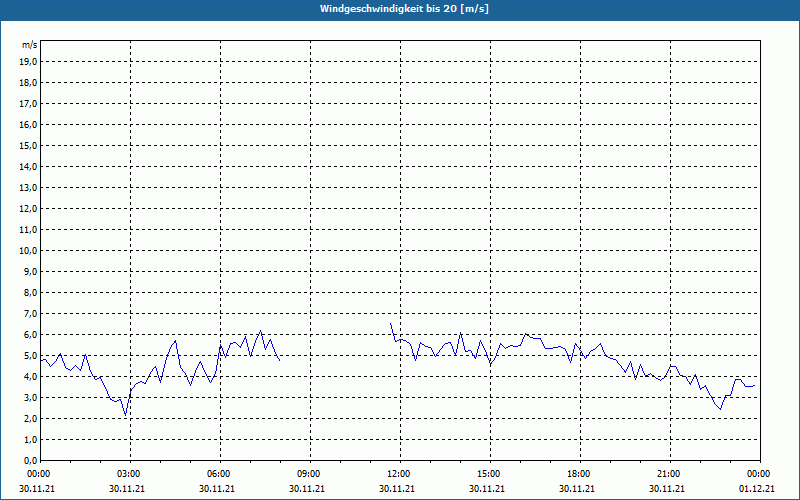
Task: Click the 3,0 y-axis label
Action: [x=31, y=397]
